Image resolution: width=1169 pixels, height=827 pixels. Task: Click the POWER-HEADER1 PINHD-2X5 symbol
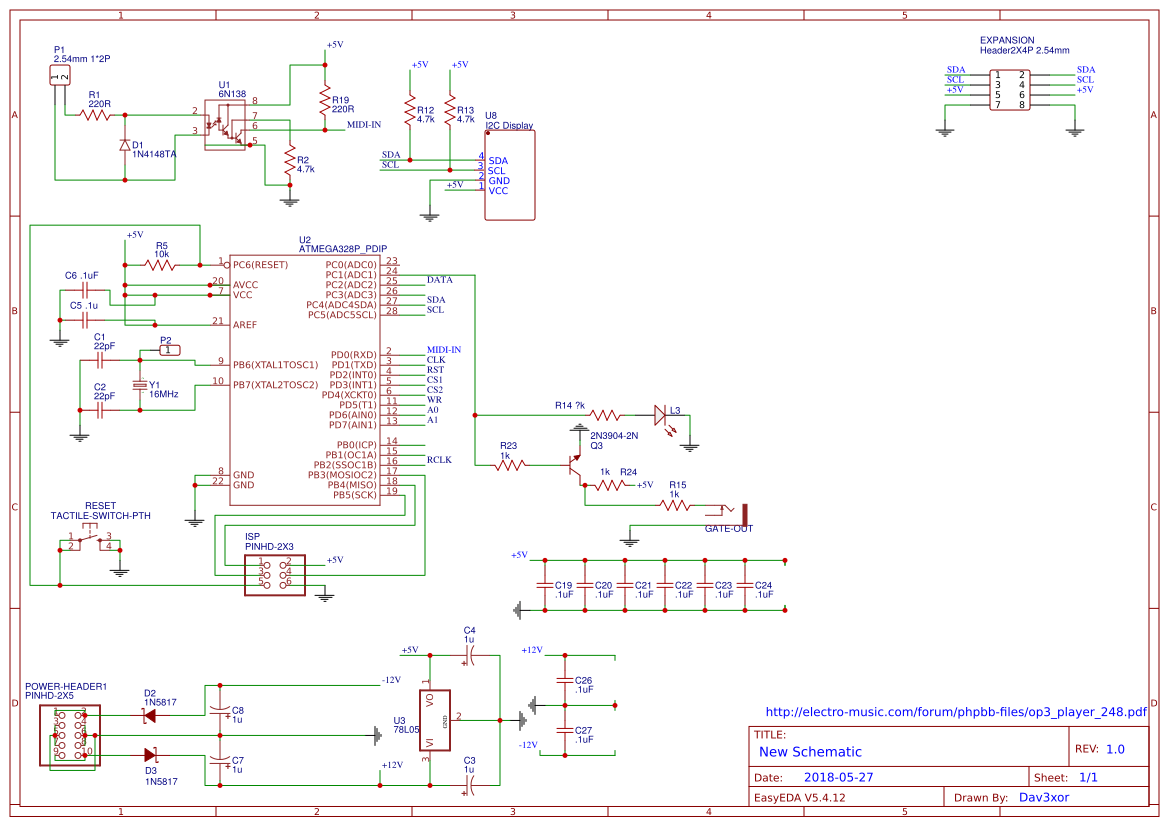(70, 735)
